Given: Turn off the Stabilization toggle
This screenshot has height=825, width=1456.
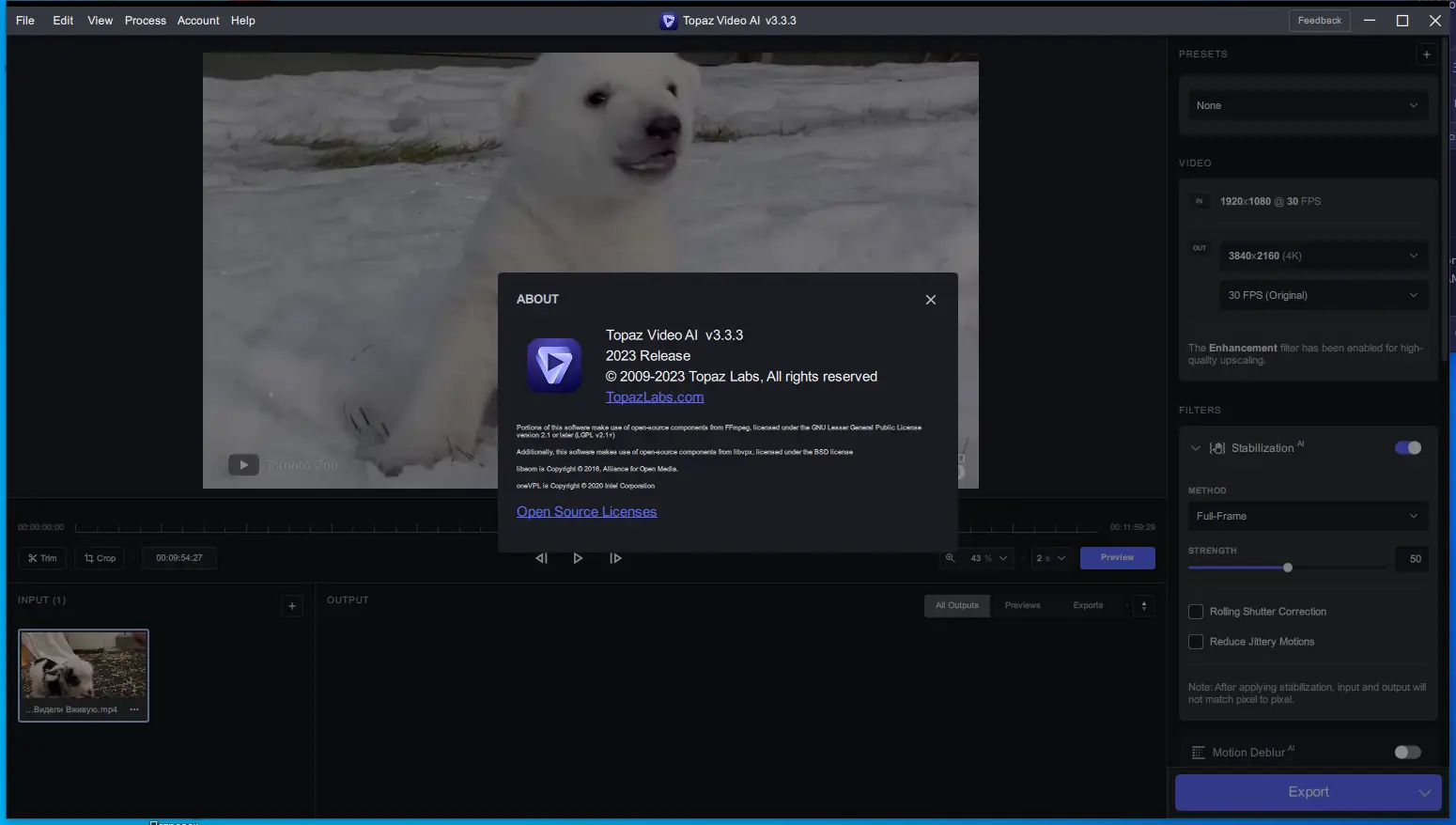Looking at the screenshot, I should pyautogui.click(x=1408, y=448).
